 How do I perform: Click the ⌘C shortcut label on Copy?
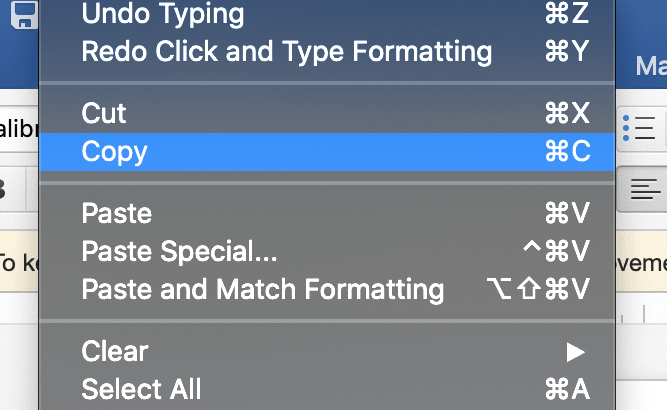click(567, 151)
